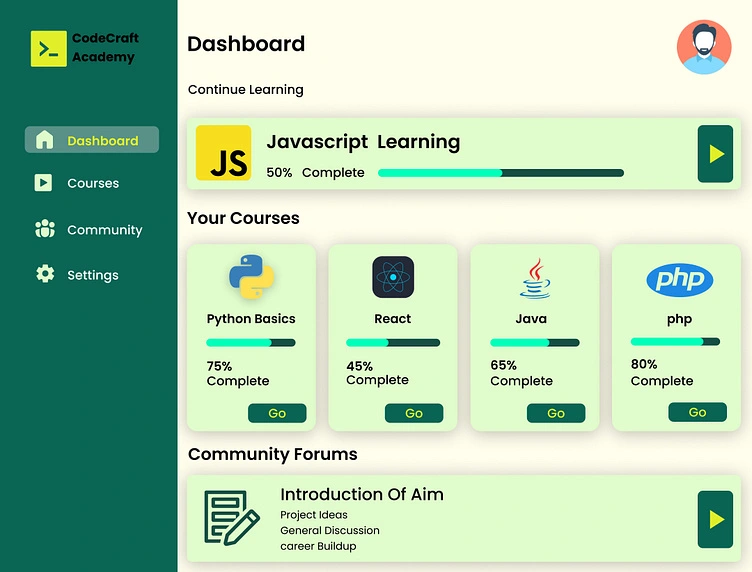This screenshot has height=572, width=752.
Task: Open the General Discussion forum link
Action: point(330,530)
